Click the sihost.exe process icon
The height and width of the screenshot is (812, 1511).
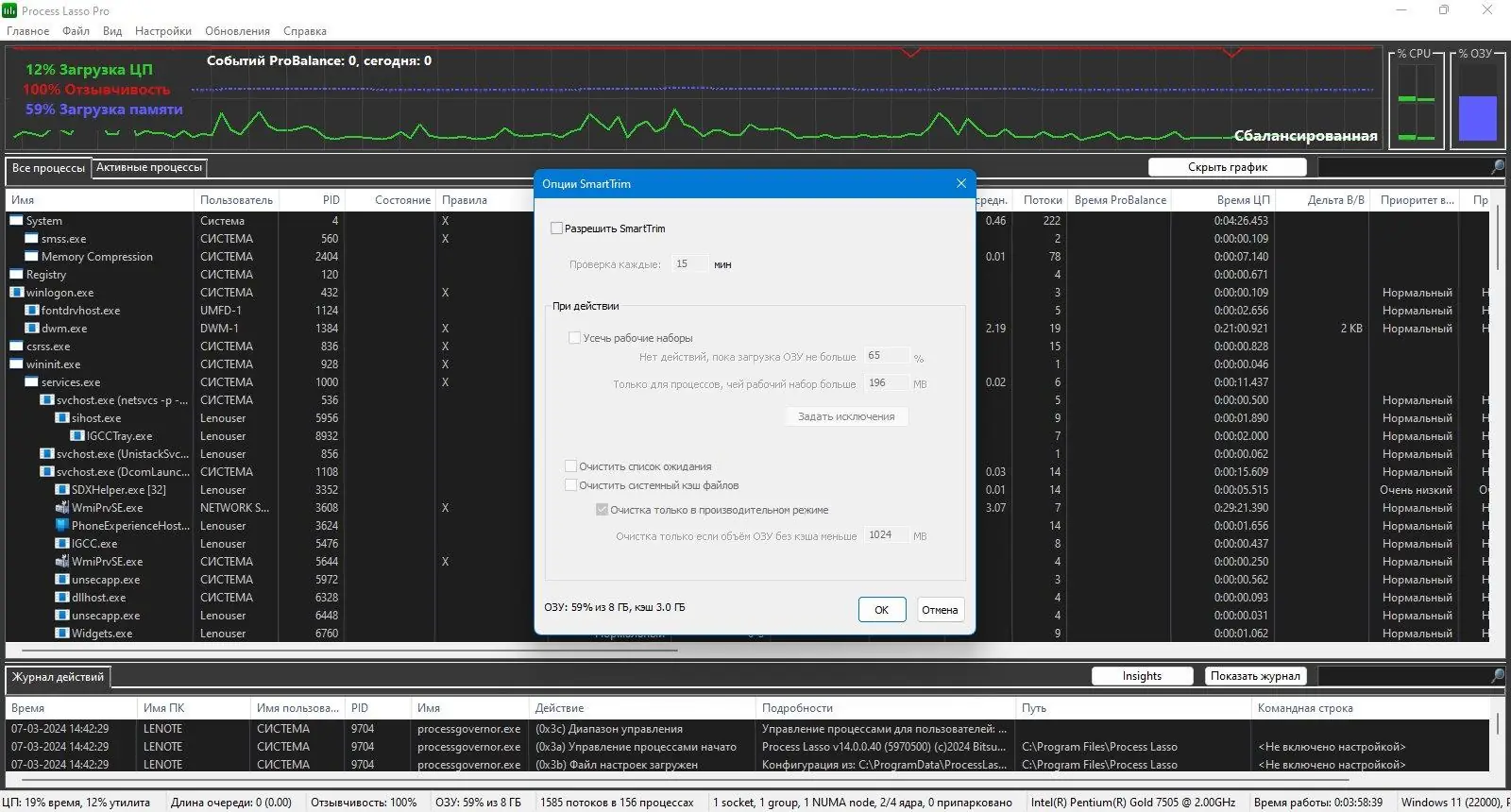(x=61, y=418)
